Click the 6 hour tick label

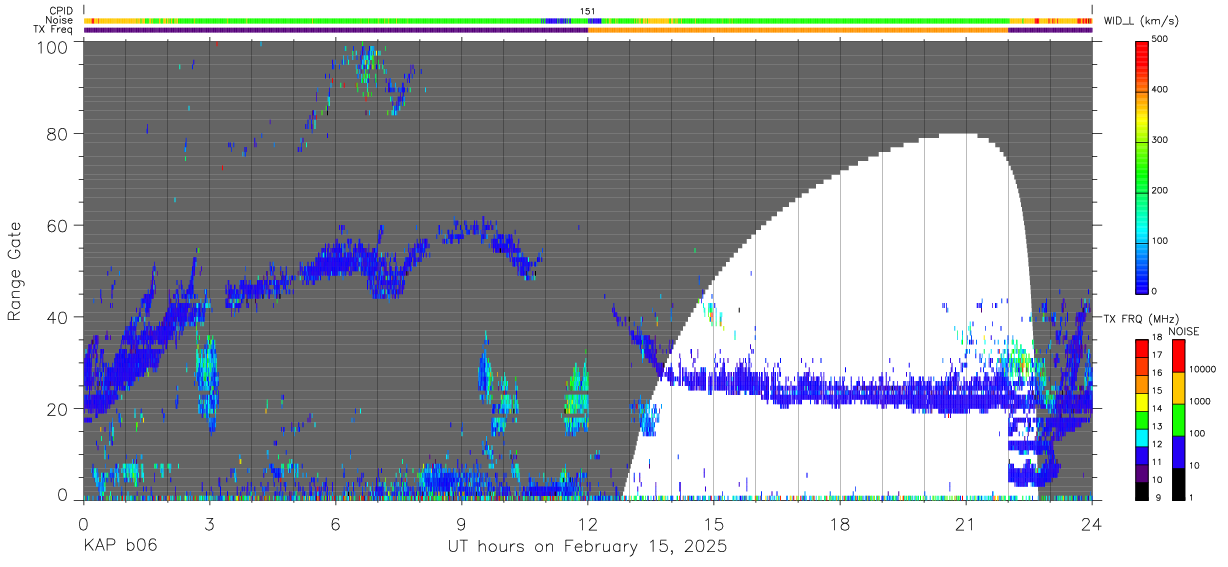335,523
